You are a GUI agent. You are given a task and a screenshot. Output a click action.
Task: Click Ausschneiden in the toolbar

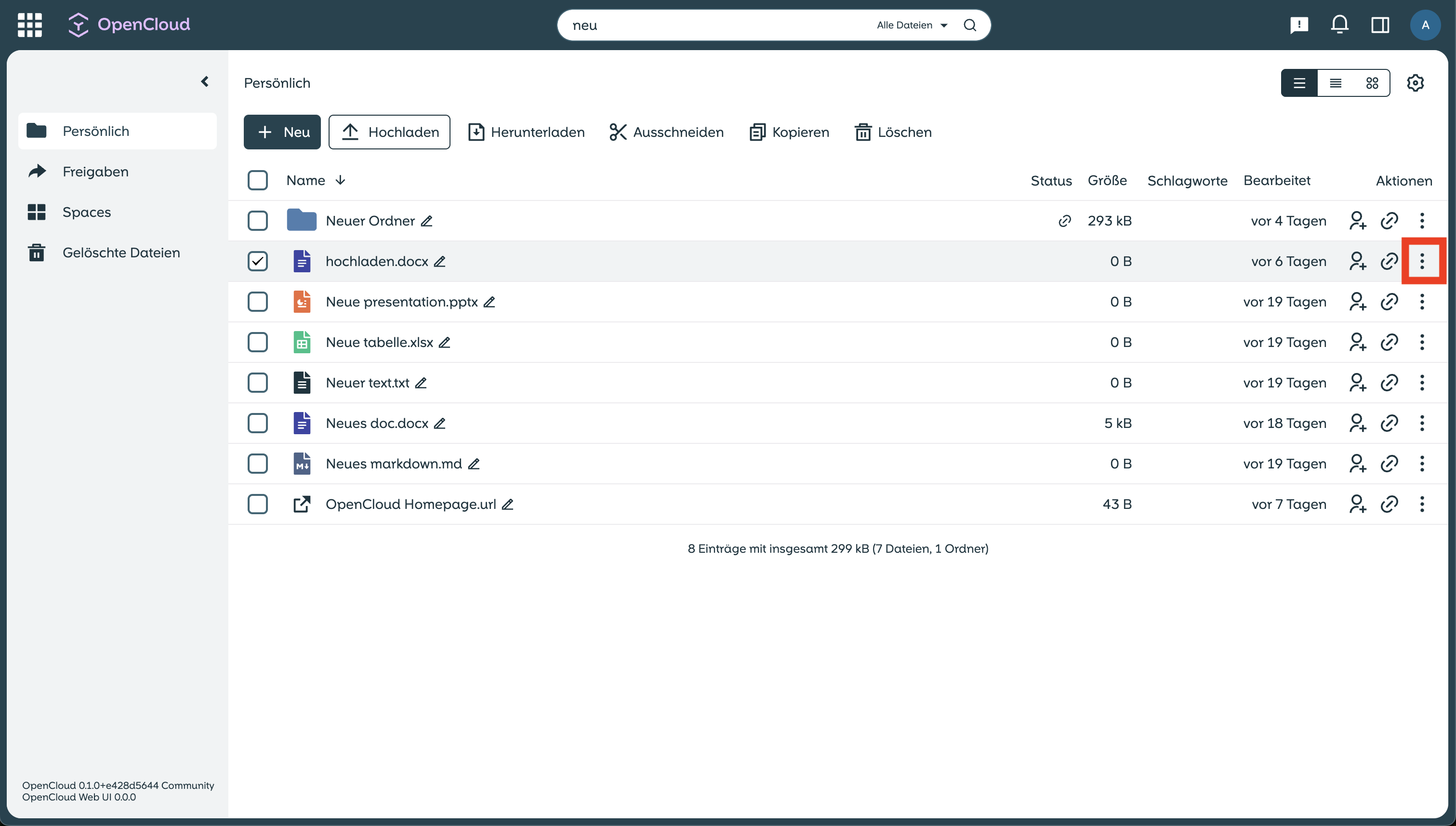(666, 132)
